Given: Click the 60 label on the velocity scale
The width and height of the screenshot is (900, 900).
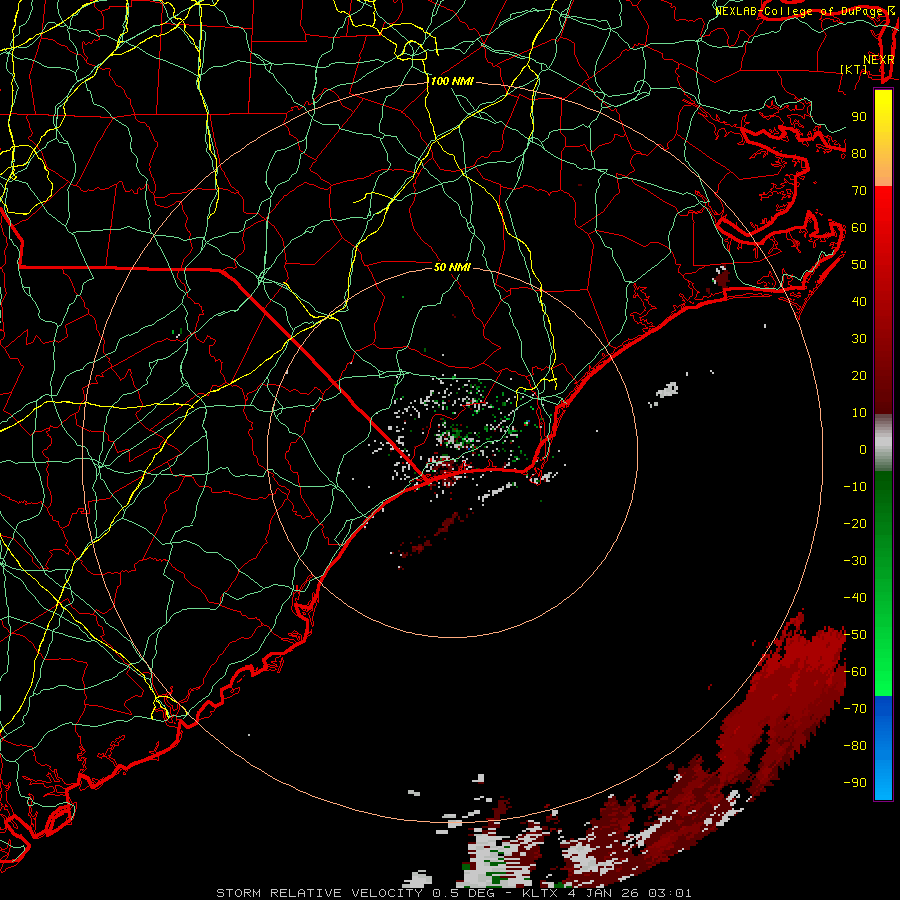Looking at the screenshot, I should tap(859, 227).
